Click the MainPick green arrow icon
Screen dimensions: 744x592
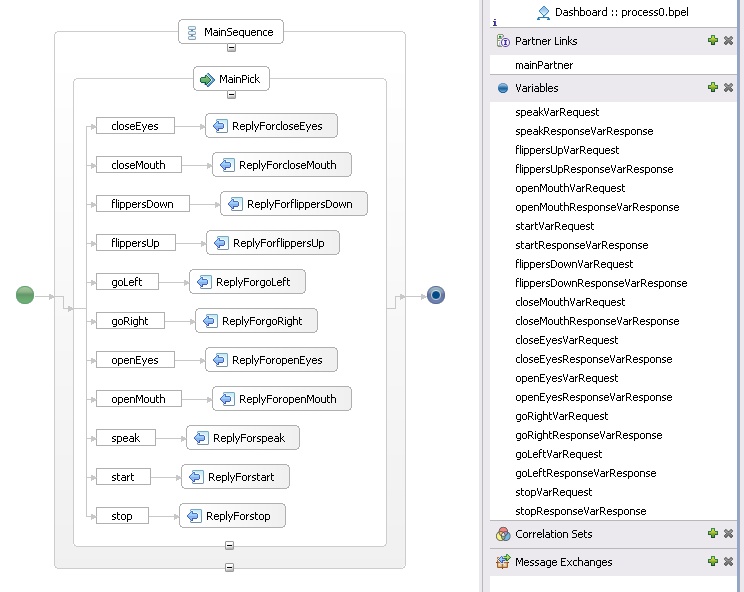point(207,79)
